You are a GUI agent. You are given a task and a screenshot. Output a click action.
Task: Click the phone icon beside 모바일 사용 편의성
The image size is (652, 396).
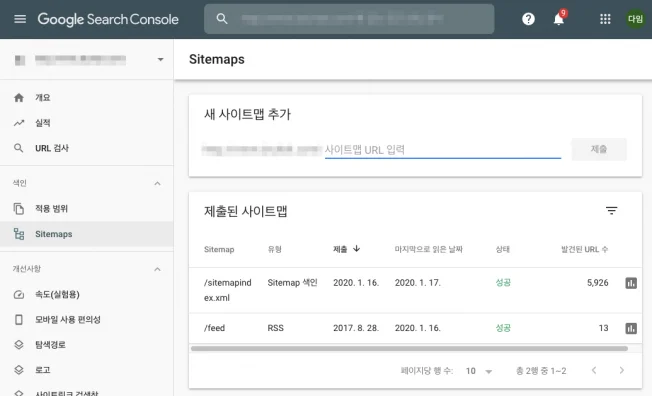click(x=19, y=319)
